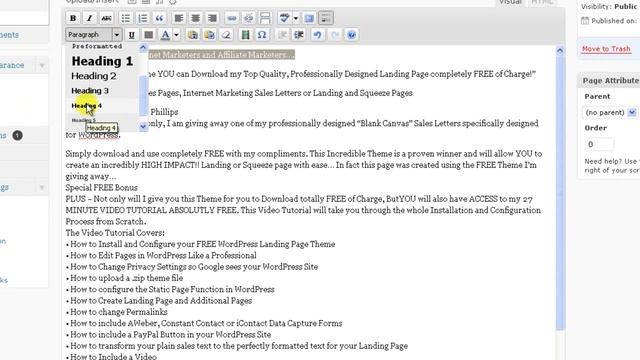
Task: Click the 'Special FREE Bonus' line
Action: 102,188
